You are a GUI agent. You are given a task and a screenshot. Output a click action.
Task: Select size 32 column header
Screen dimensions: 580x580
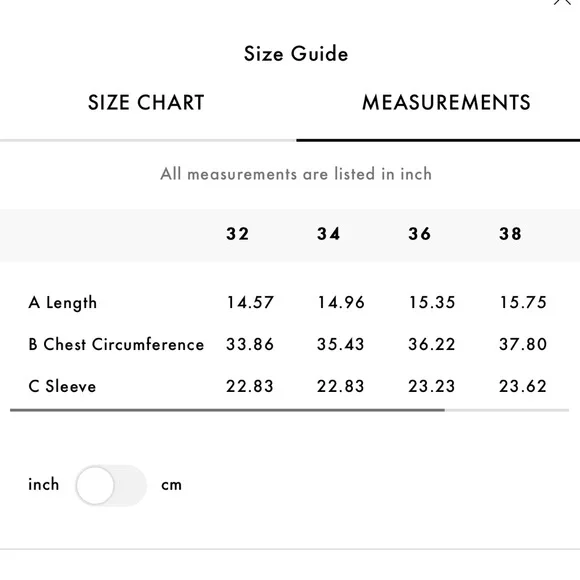click(237, 234)
